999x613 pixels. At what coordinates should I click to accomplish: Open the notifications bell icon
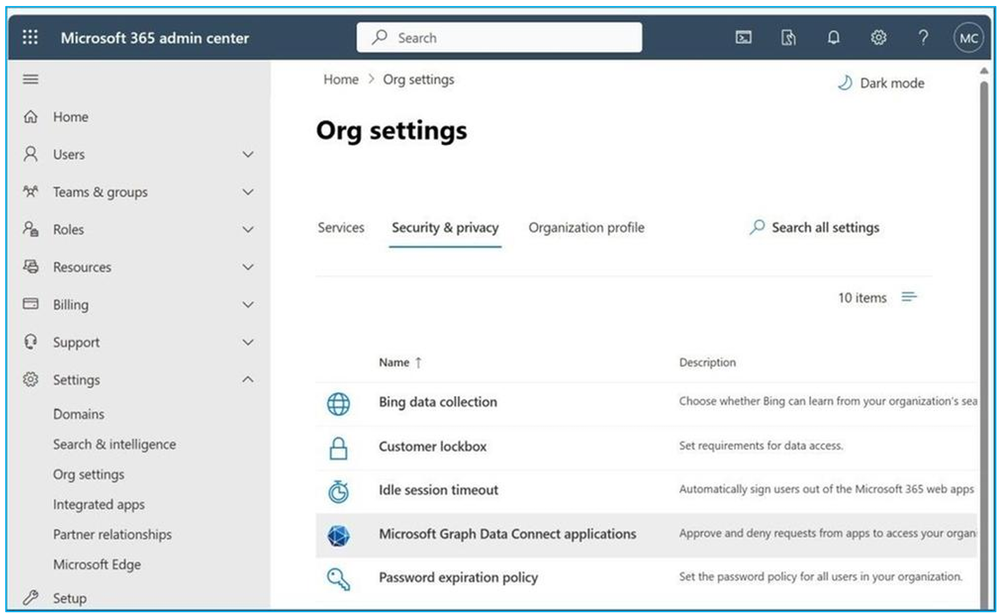click(833, 38)
